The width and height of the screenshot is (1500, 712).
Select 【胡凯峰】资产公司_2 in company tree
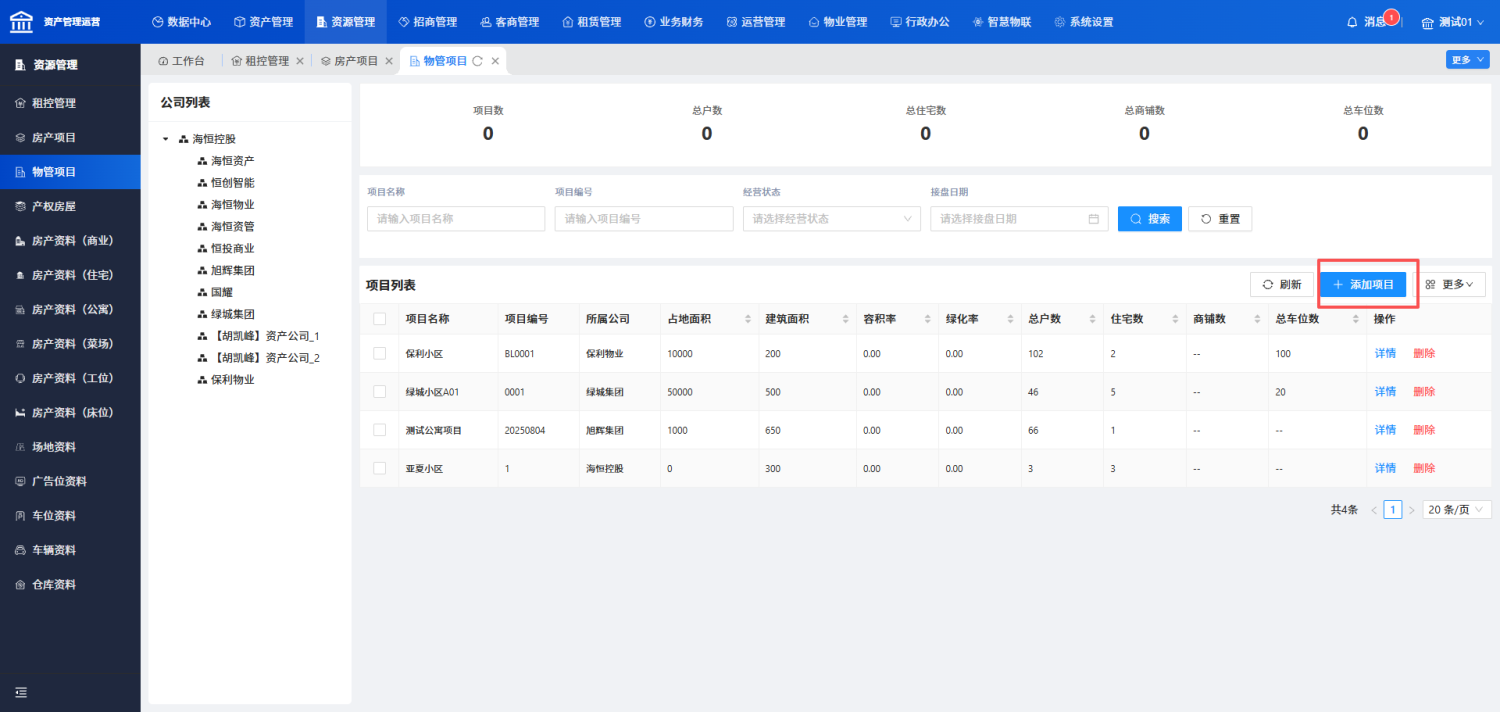[265, 358]
